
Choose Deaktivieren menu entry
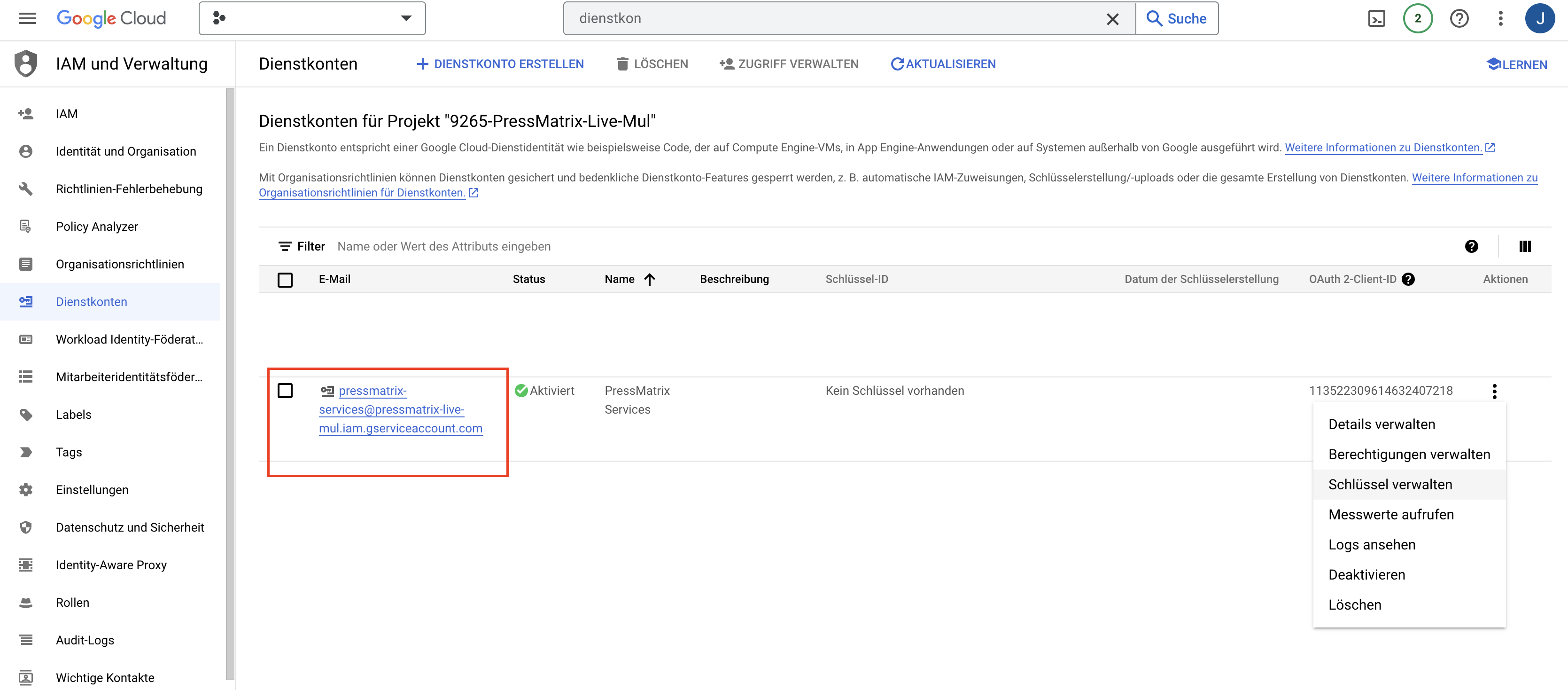[x=1409, y=575]
